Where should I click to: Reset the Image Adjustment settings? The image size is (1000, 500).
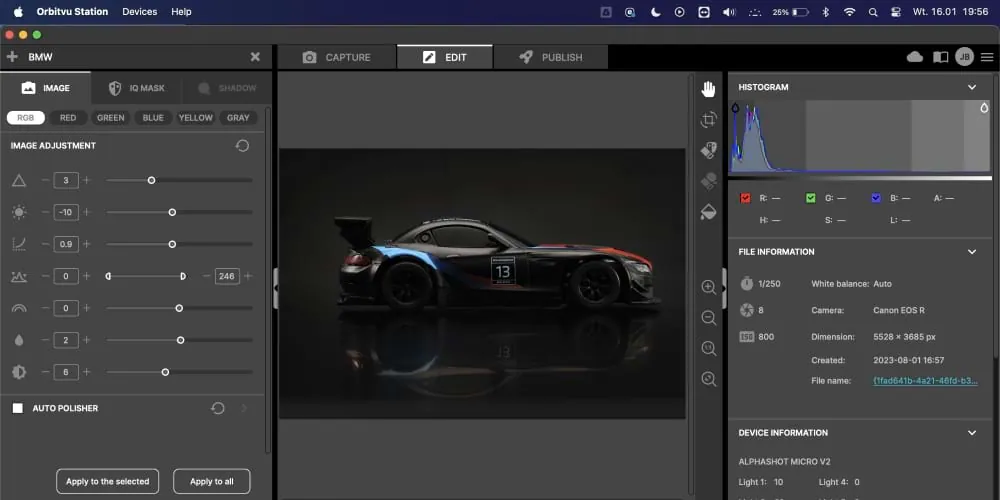[242, 146]
